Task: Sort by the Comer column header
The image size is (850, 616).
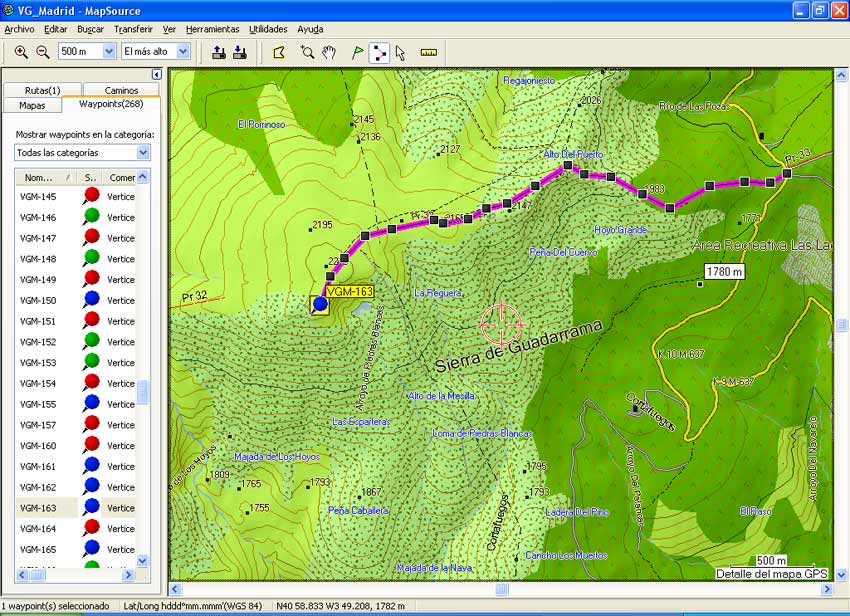Action: pos(120,178)
